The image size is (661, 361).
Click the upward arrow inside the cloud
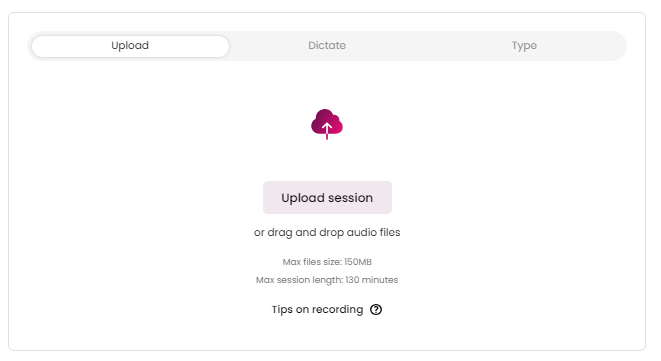pyautogui.click(x=327, y=130)
